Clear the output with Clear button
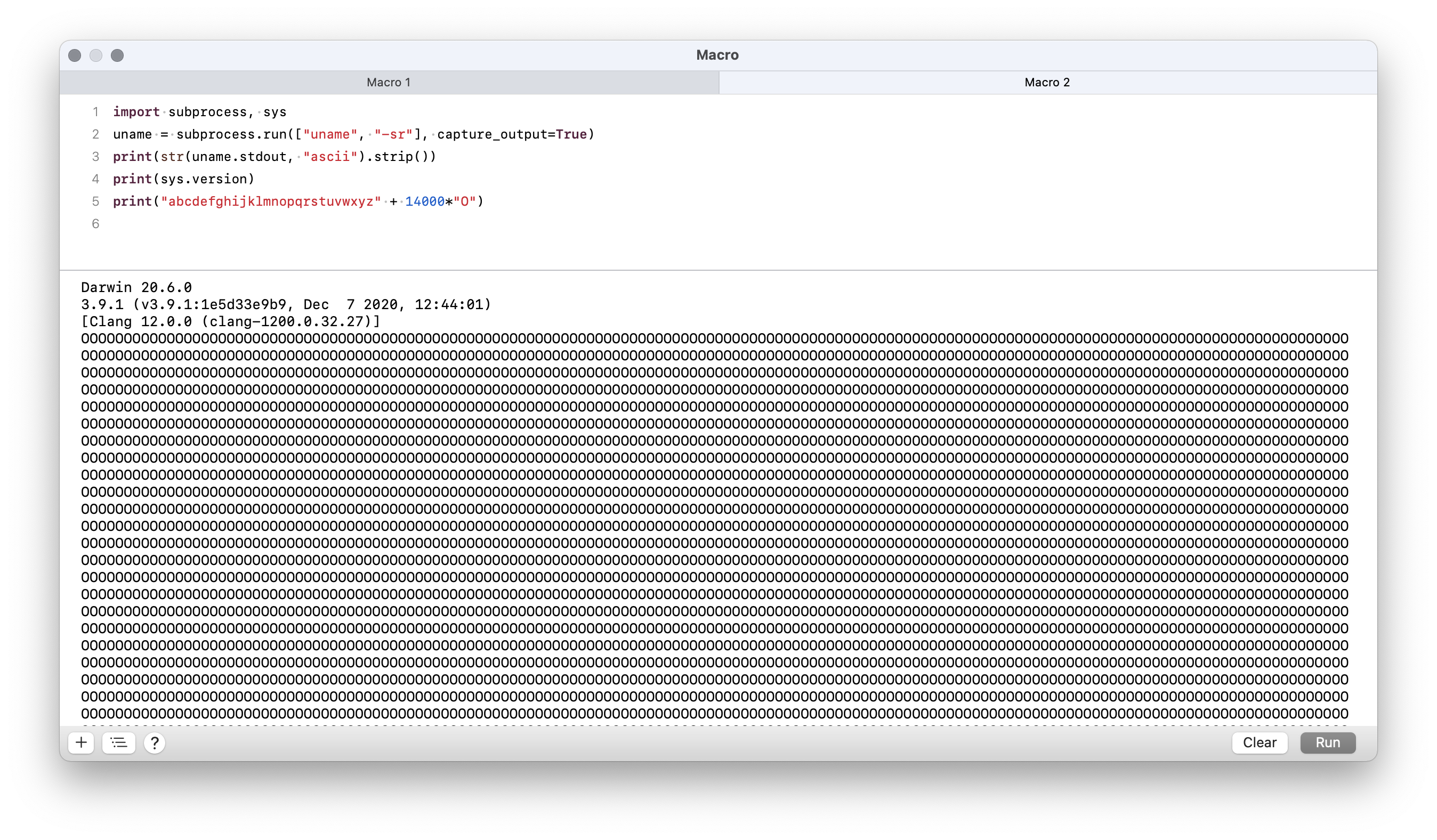The image size is (1437, 840). pyautogui.click(x=1259, y=742)
